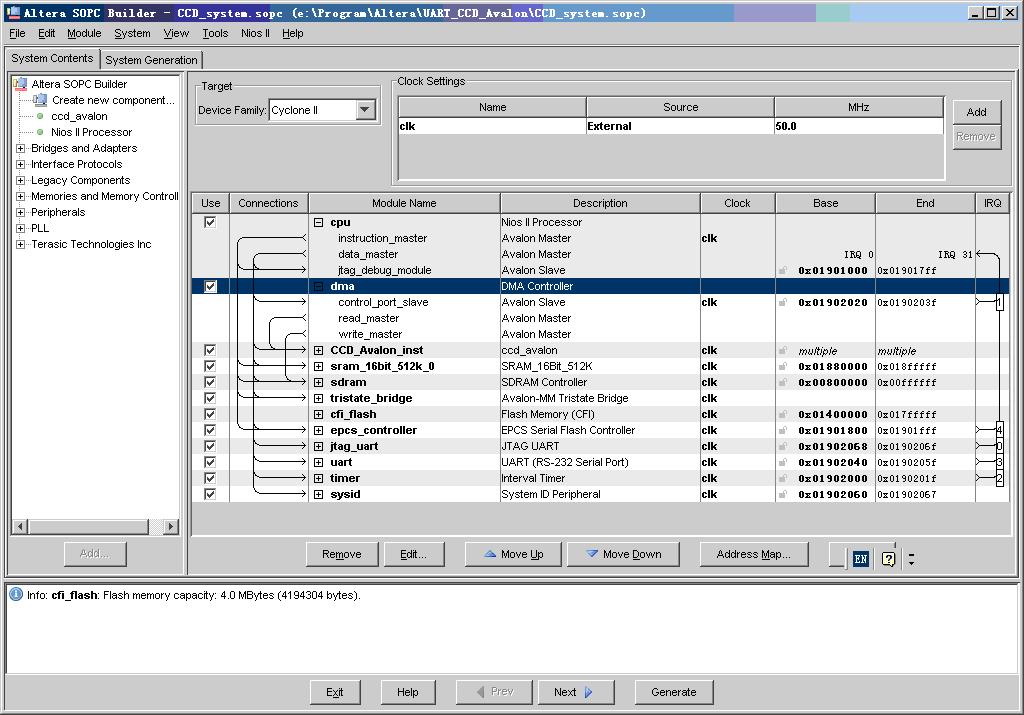
Task: Open the Tools menu
Action: 215,33
